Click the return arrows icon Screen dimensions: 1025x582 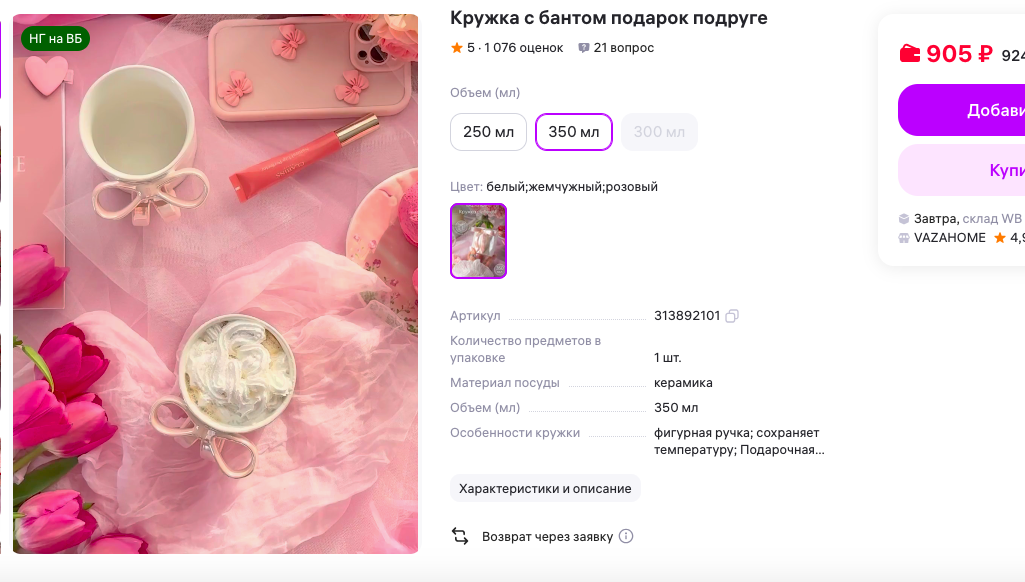tap(460, 536)
